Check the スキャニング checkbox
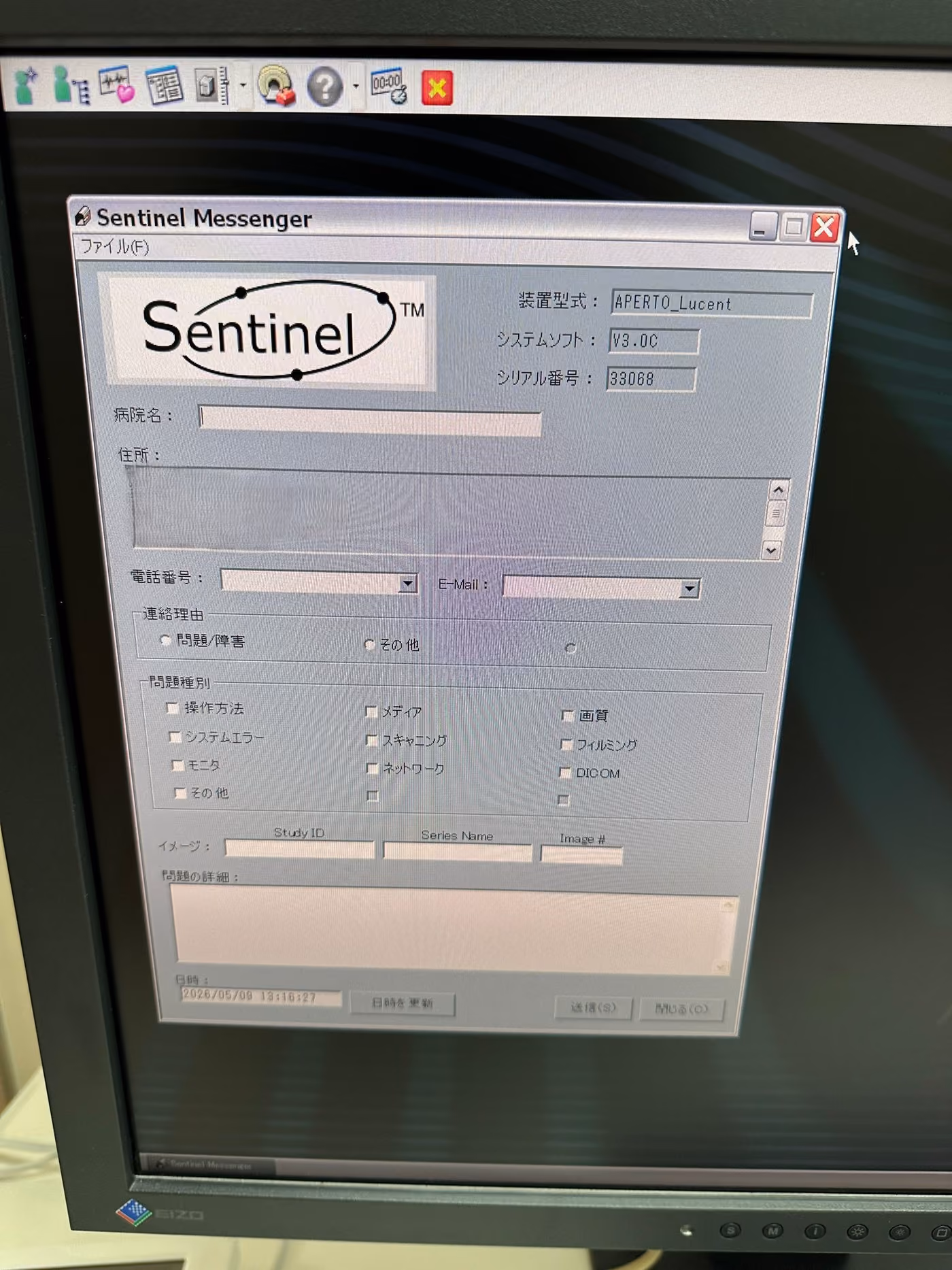The width and height of the screenshot is (952, 1270). 372,740
